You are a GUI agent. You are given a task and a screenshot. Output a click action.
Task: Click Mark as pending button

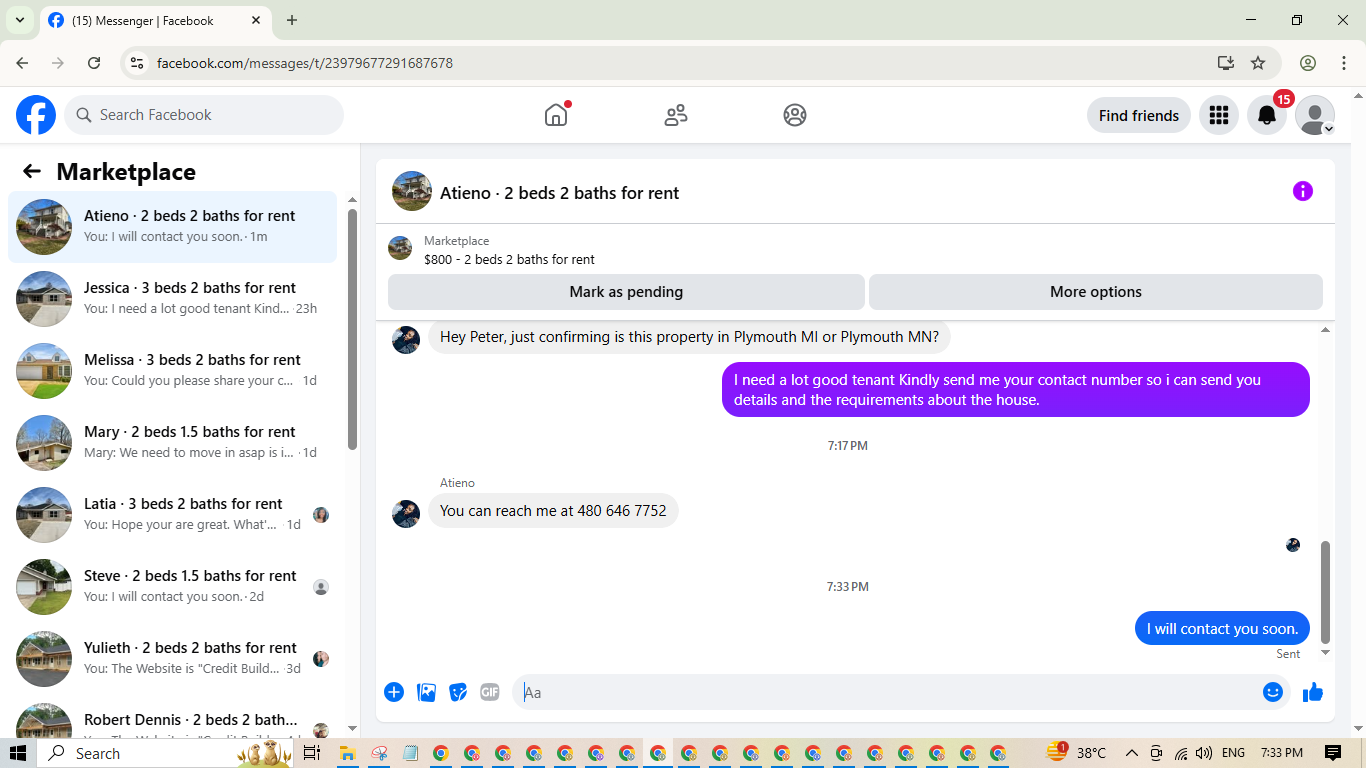pyautogui.click(x=626, y=292)
